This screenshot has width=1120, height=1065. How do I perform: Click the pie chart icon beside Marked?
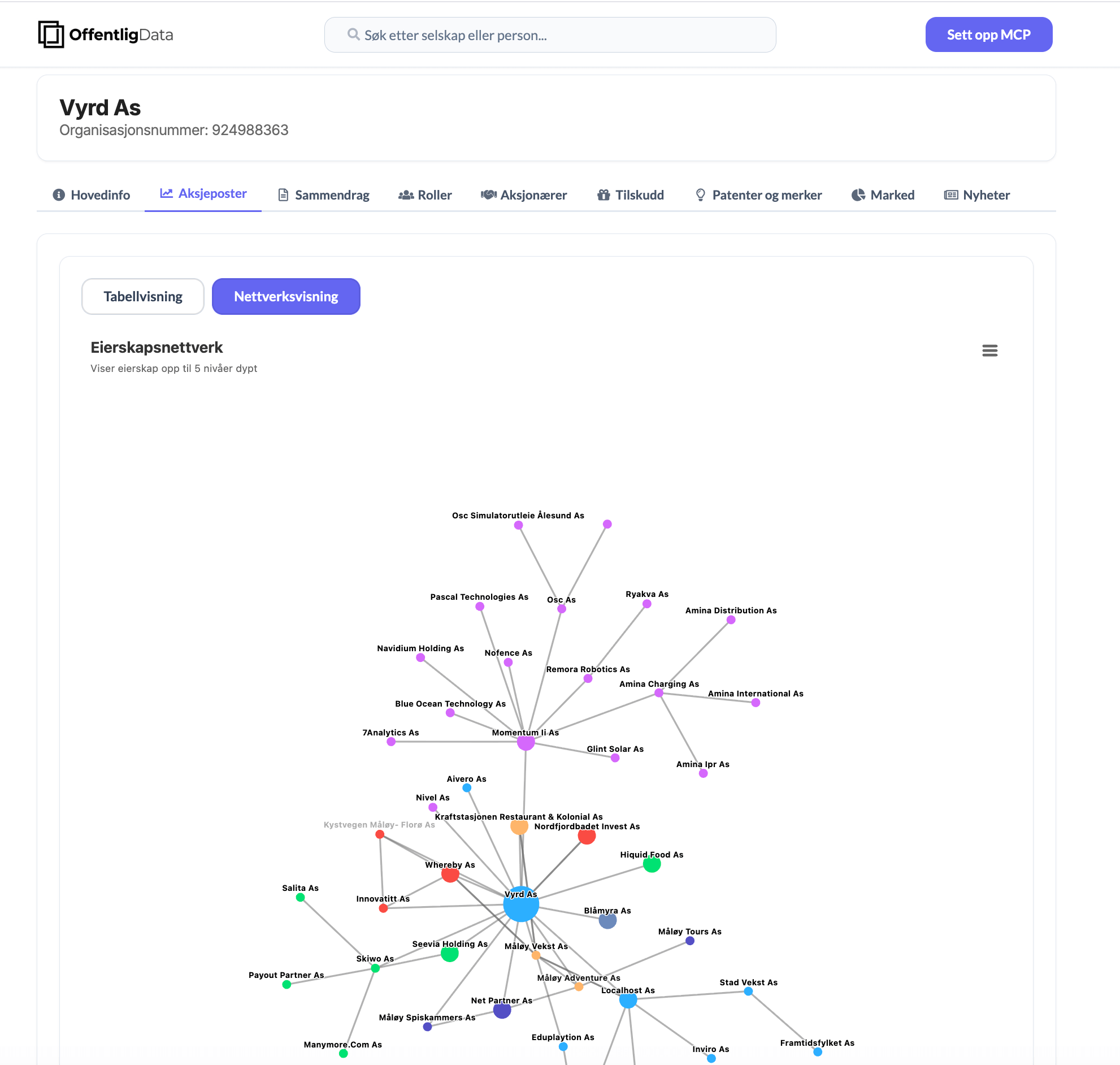pyautogui.click(x=858, y=194)
